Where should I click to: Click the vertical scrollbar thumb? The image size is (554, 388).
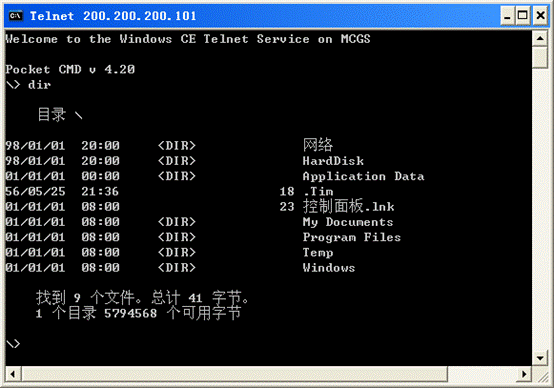point(540,57)
